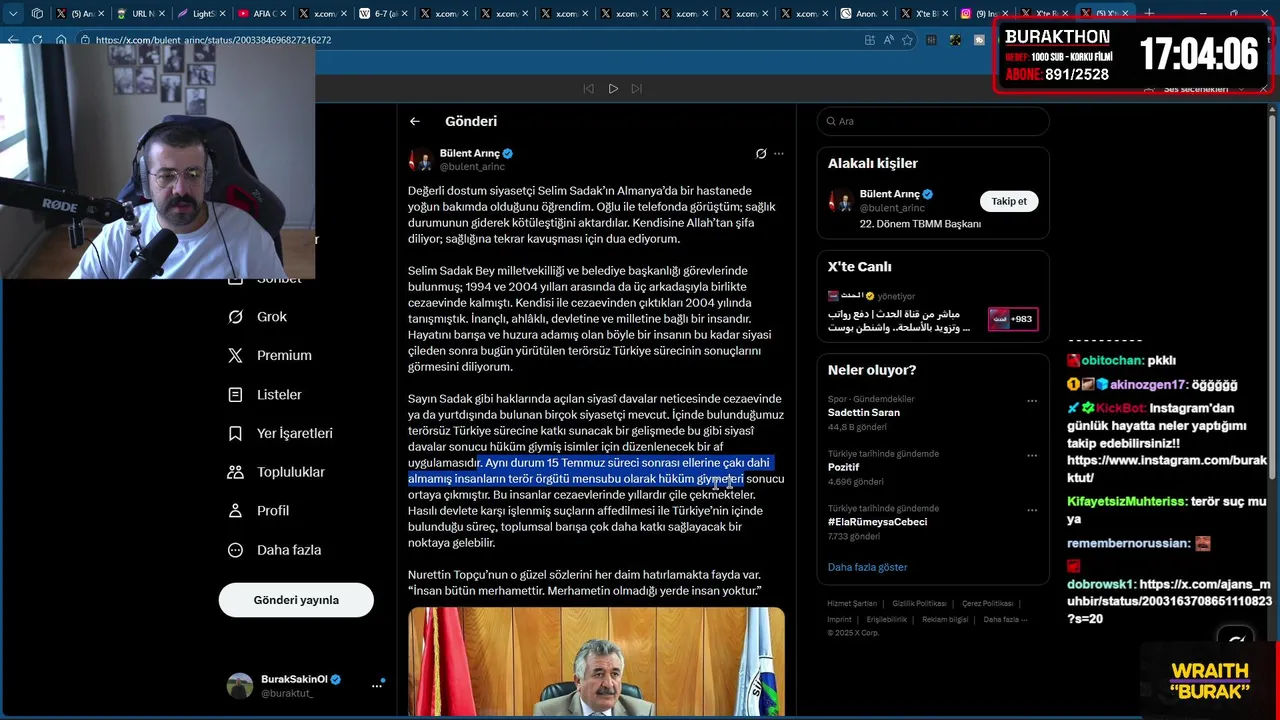Viewport: 1280px width, 720px height.
Task: Open Profil from the sidebar
Action: click(x=258, y=511)
